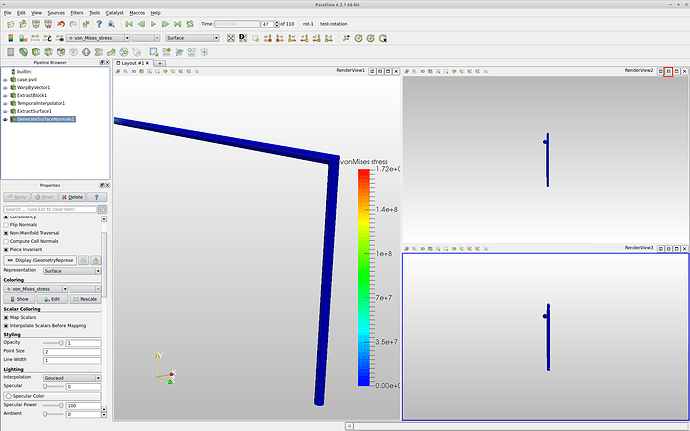Switch to the Layout #1 tab

[132, 62]
